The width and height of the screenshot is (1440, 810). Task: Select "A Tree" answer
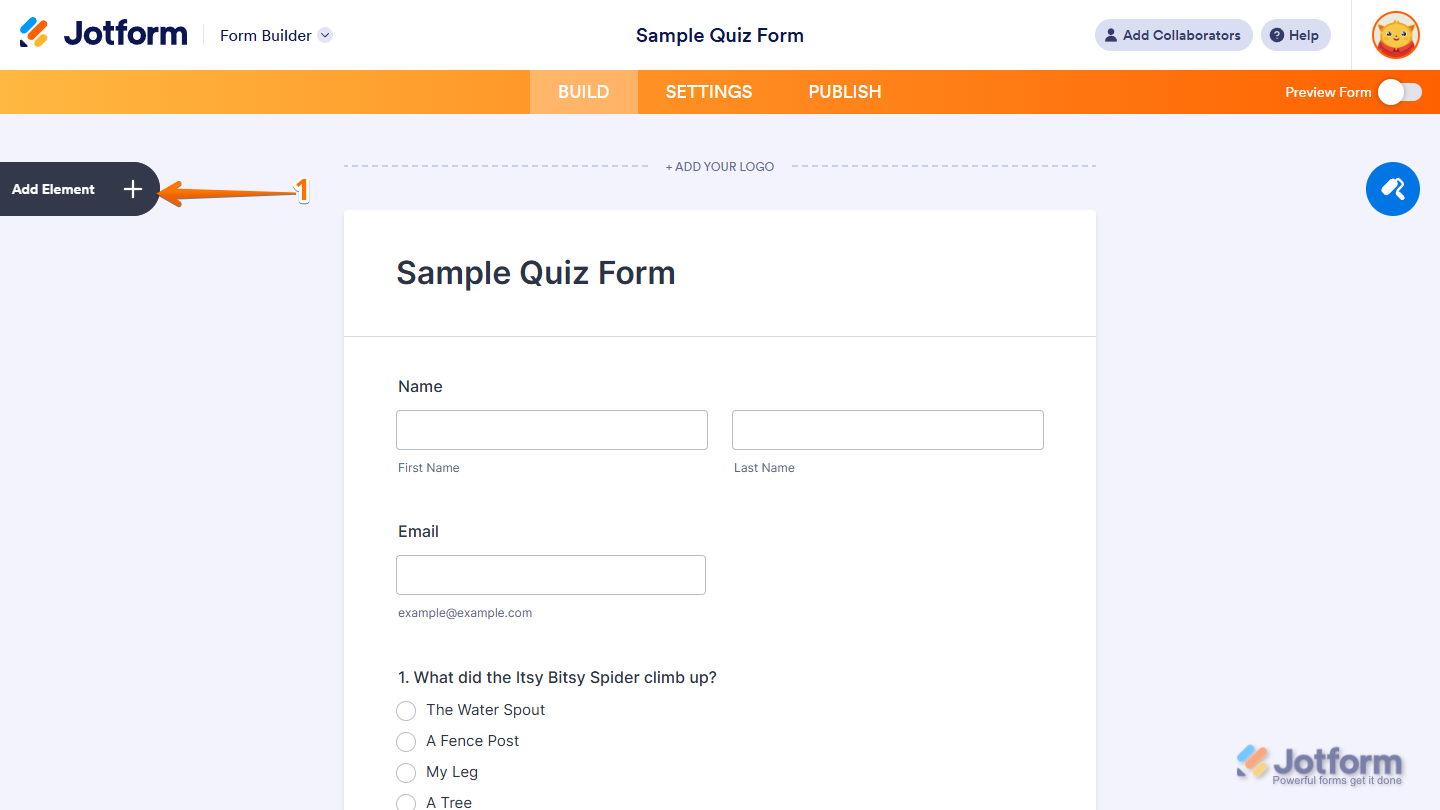click(406, 801)
